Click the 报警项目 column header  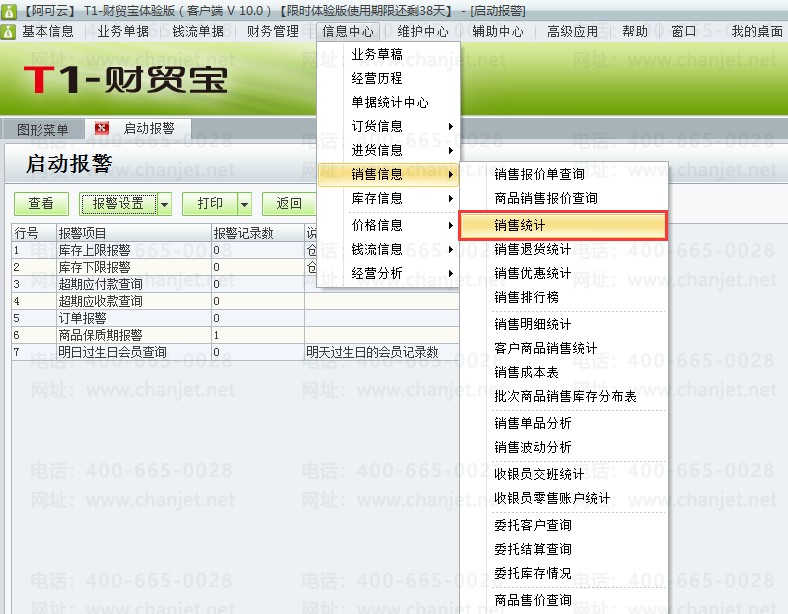click(x=134, y=233)
